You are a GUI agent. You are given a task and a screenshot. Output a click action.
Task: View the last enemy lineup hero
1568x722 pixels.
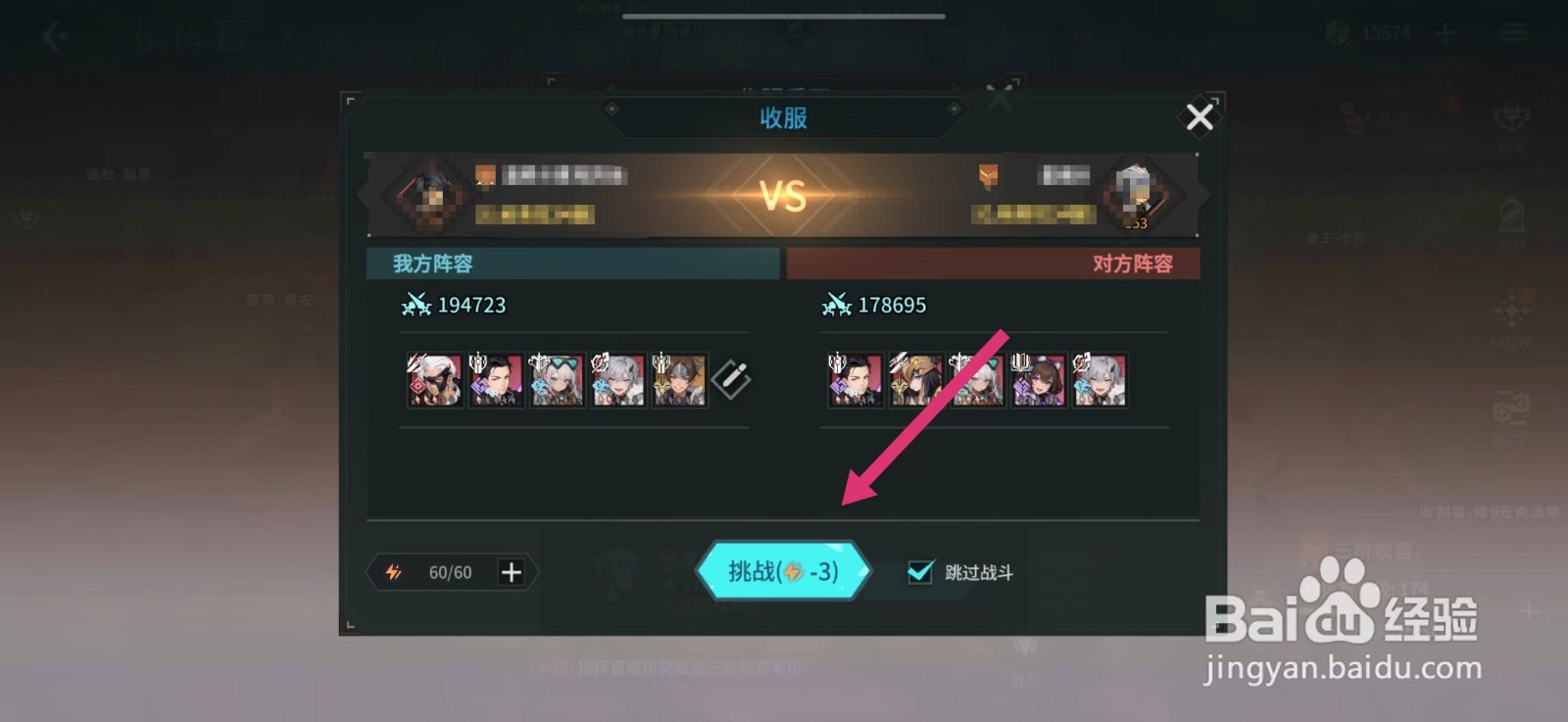1099,380
